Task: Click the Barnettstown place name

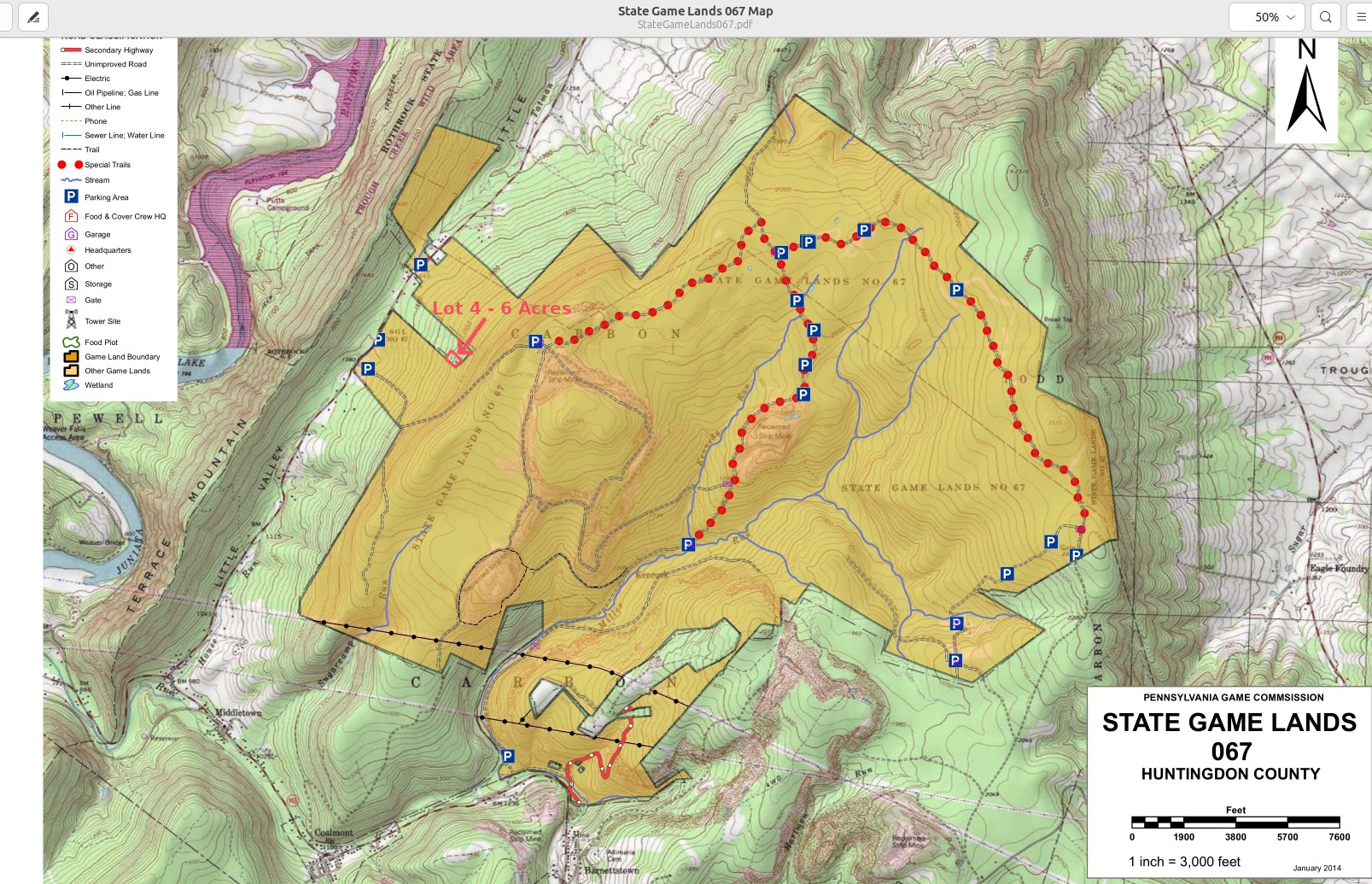Action: [x=611, y=870]
